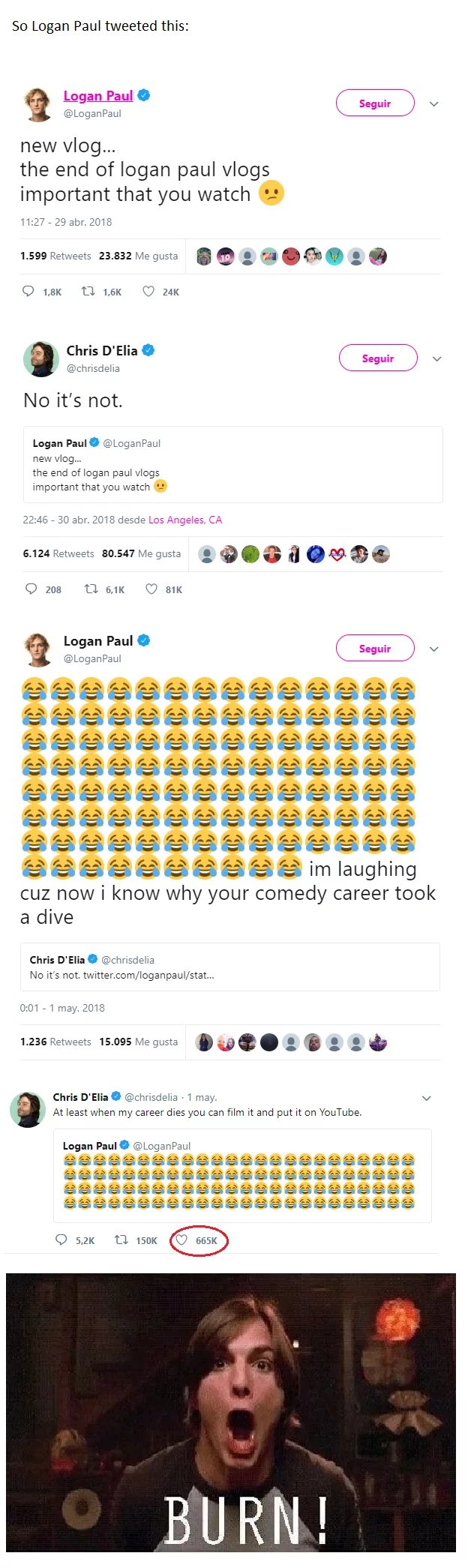Open quoted Logan Paul tweet inside 'No it's not.'

click(232, 464)
